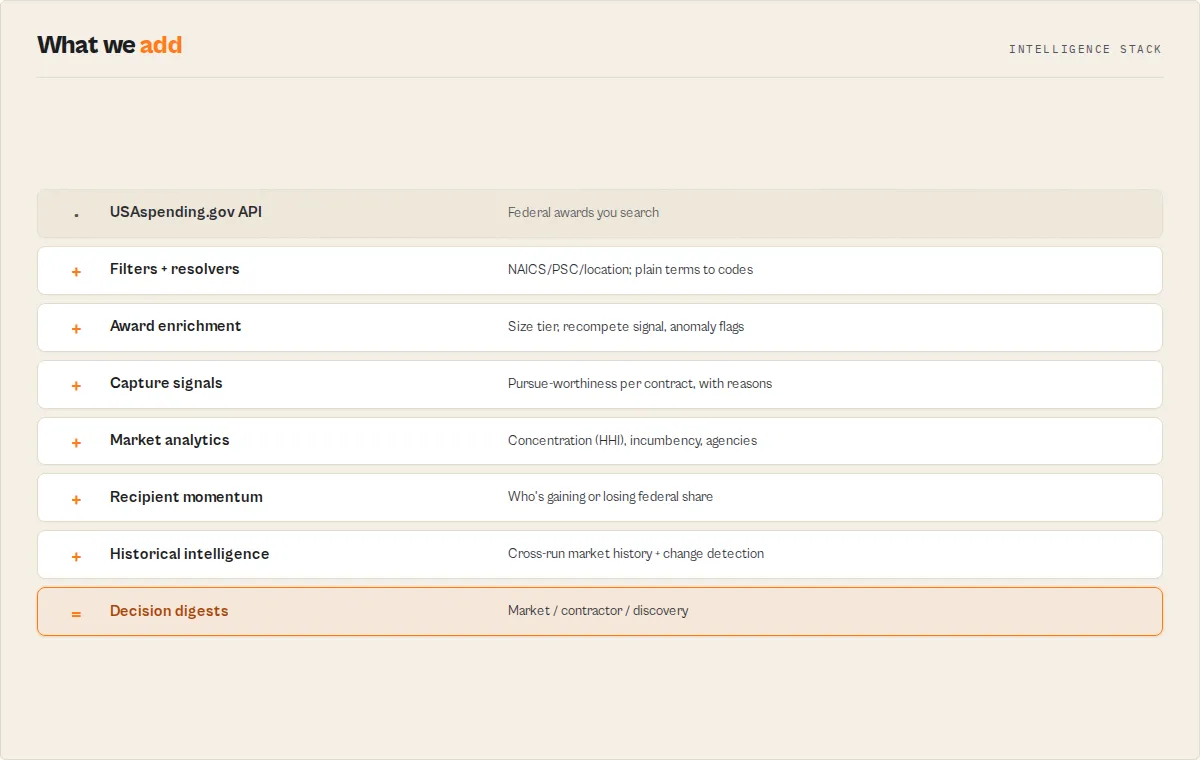This screenshot has width=1200, height=760.
Task: Click the plus icon beside Market analytics
Action: pyautogui.click(x=76, y=443)
